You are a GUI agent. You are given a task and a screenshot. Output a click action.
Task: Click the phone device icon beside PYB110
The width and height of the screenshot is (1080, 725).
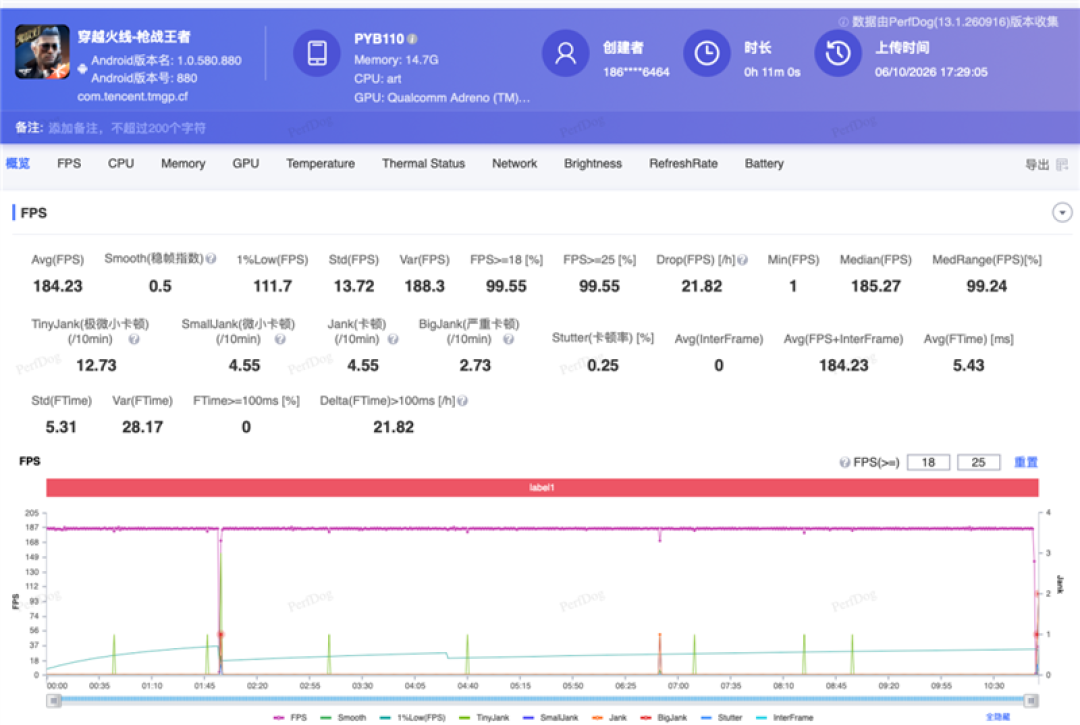tap(317, 53)
